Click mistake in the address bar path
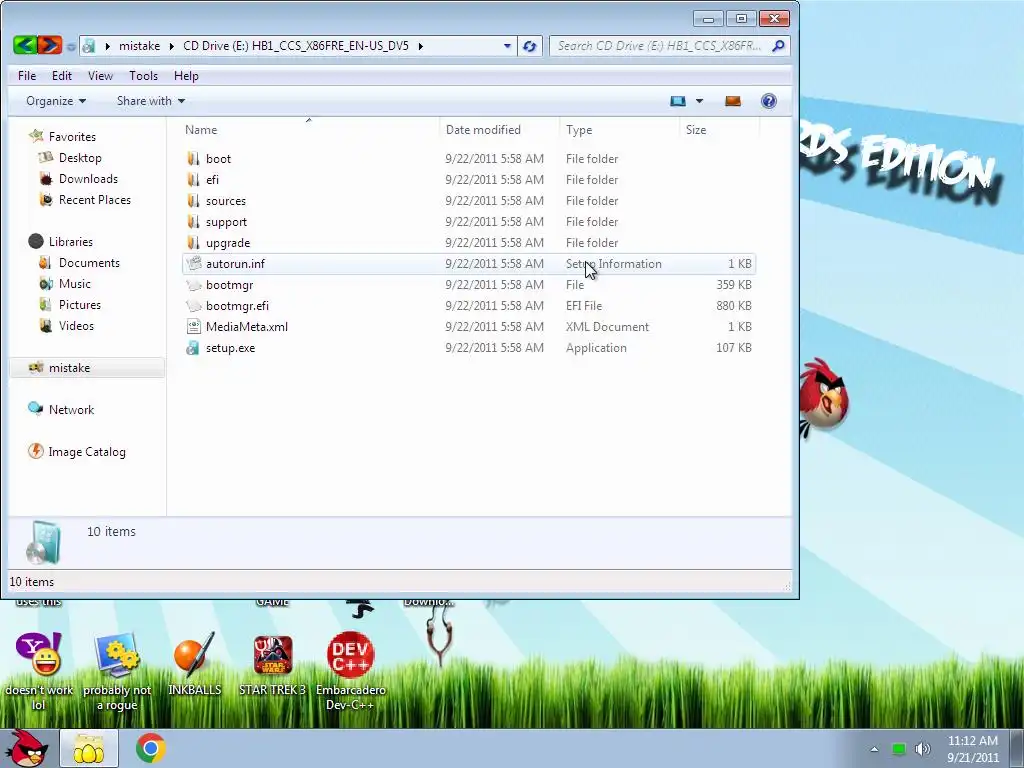 click(x=139, y=46)
